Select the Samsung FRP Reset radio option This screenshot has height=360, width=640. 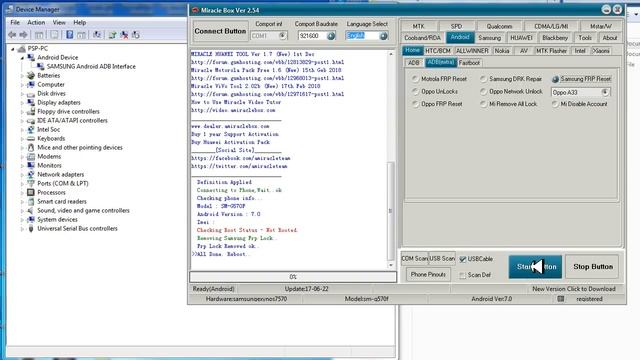555,79
